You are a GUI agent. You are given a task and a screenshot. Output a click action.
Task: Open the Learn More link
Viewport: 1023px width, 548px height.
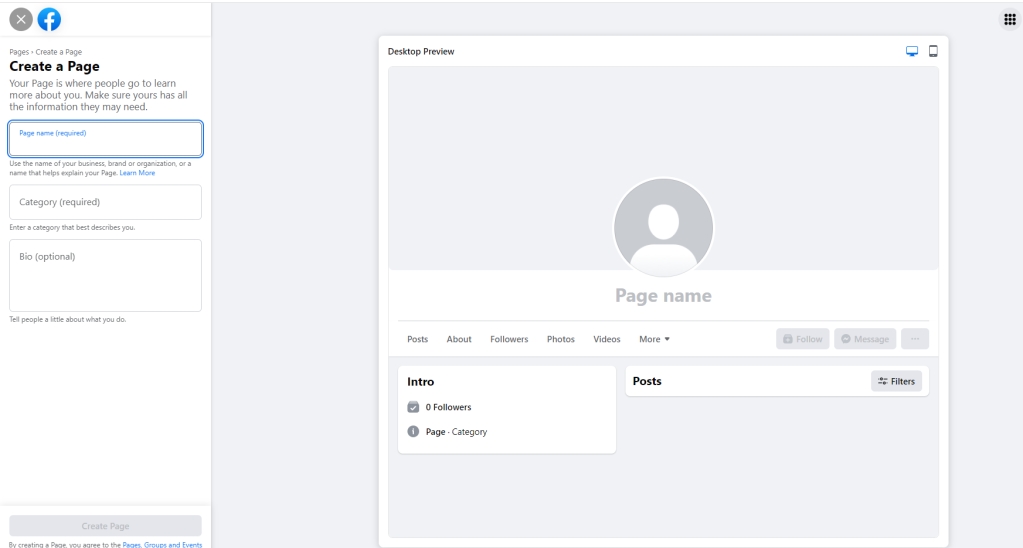pos(137,174)
